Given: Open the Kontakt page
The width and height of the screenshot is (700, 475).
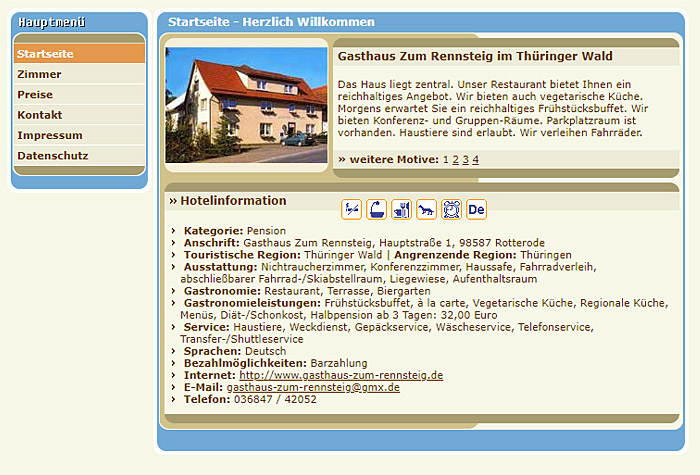Looking at the screenshot, I should (x=79, y=115).
